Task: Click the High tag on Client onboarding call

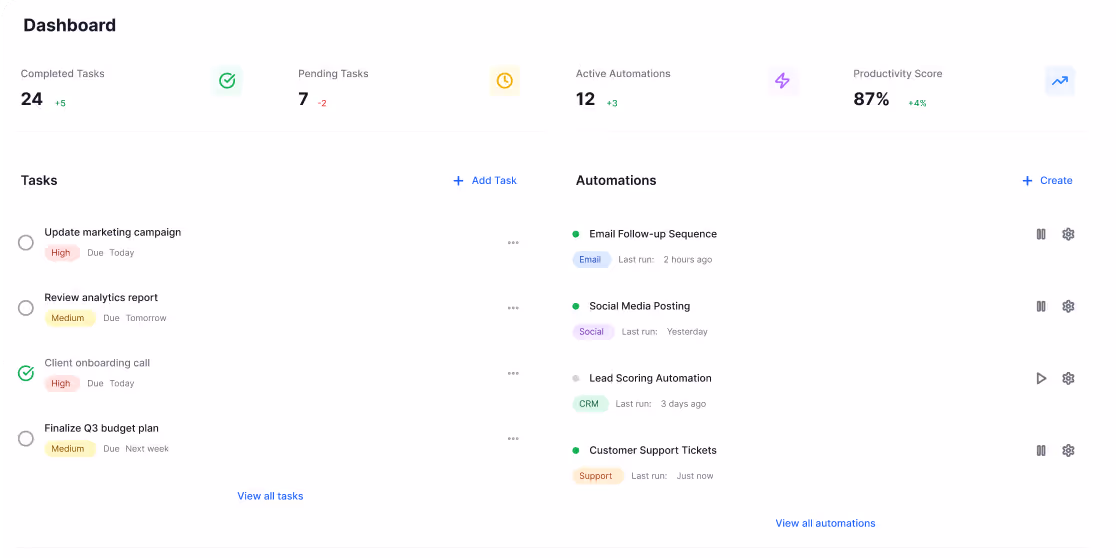Action: 61,384
